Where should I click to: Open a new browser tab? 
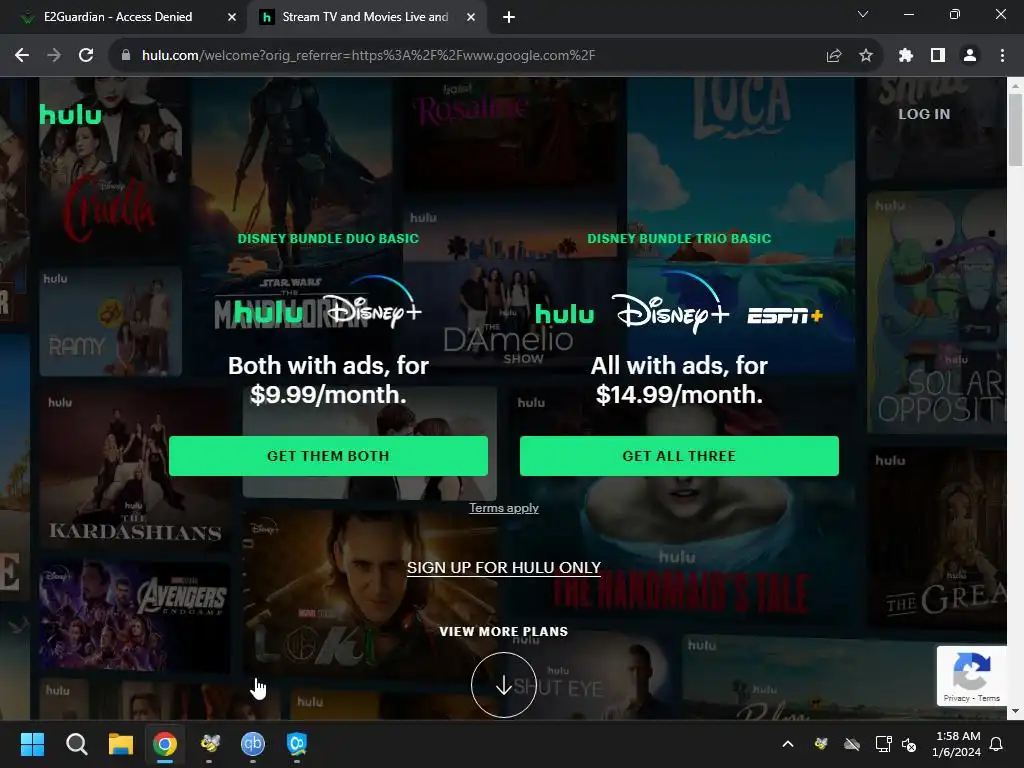coord(509,17)
